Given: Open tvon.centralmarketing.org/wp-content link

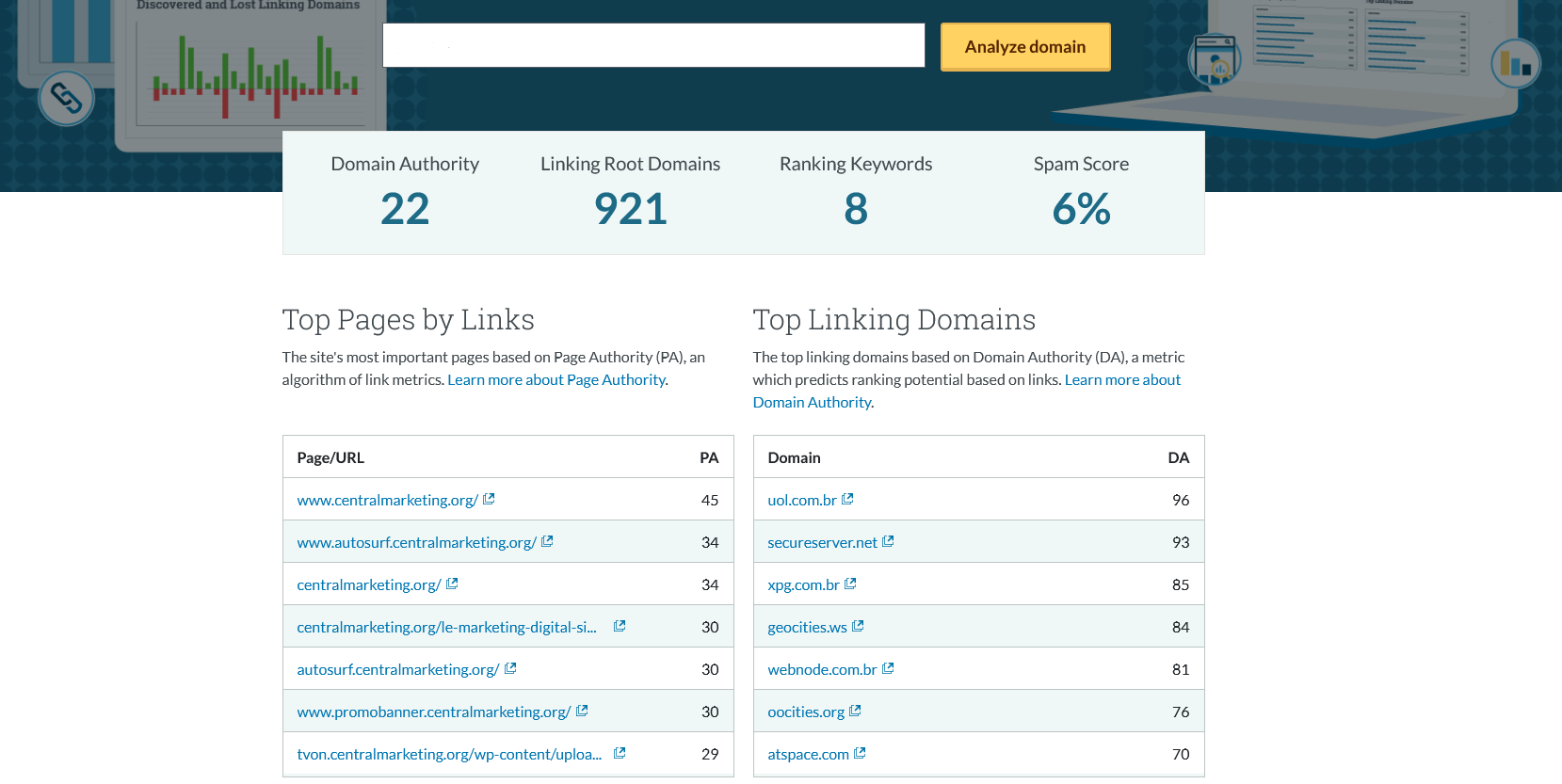Looking at the screenshot, I should point(449,754).
